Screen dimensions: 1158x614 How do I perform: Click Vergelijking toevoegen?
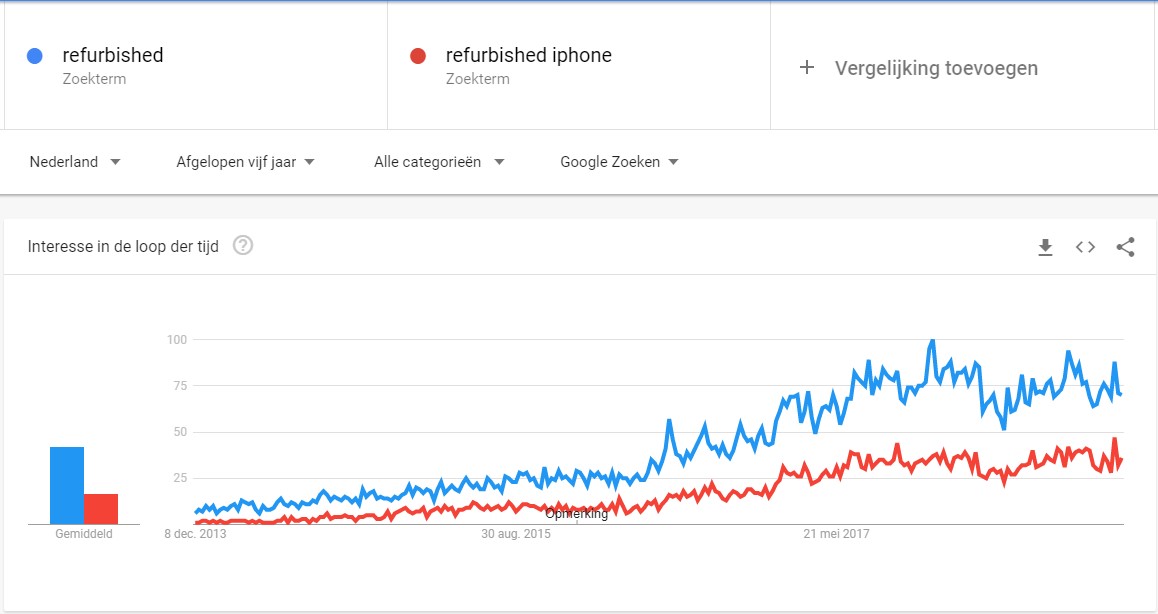936,68
